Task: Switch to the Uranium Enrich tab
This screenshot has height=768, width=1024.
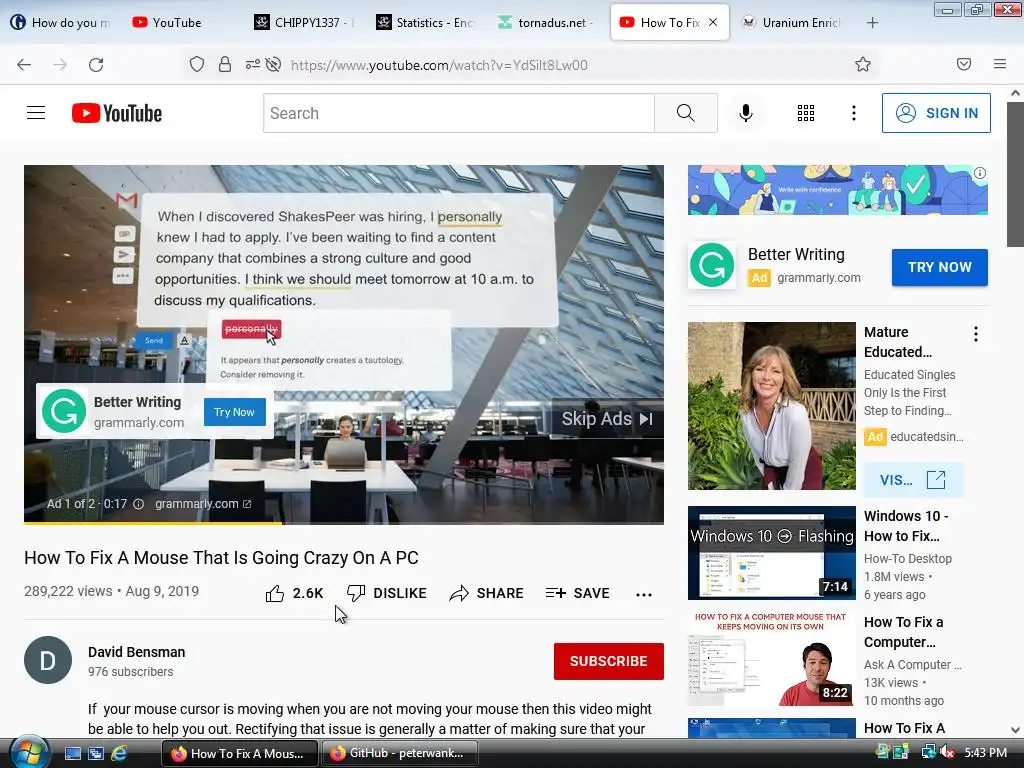Action: coord(792,23)
